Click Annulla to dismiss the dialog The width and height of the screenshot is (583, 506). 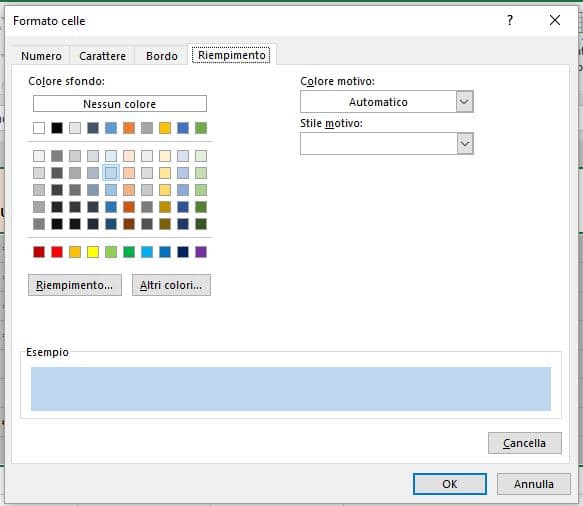(534, 484)
